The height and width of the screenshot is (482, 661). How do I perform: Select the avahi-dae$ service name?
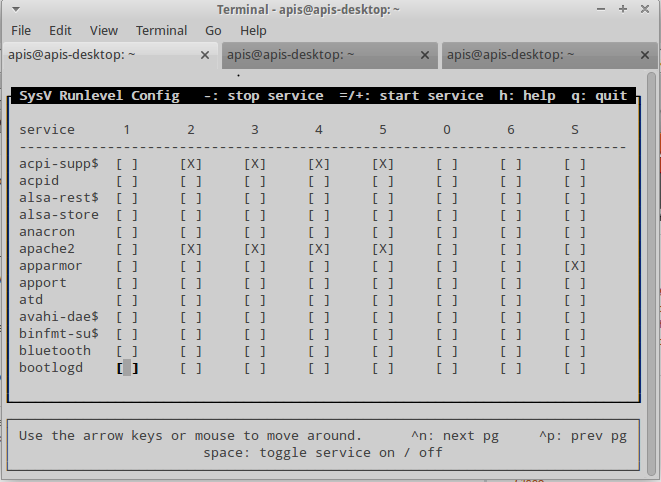59,317
